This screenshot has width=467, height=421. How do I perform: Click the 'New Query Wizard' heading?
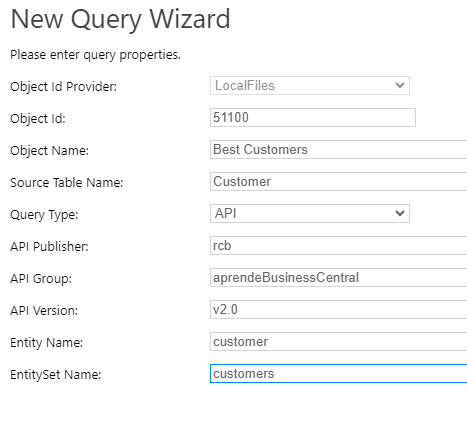(120, 20)
